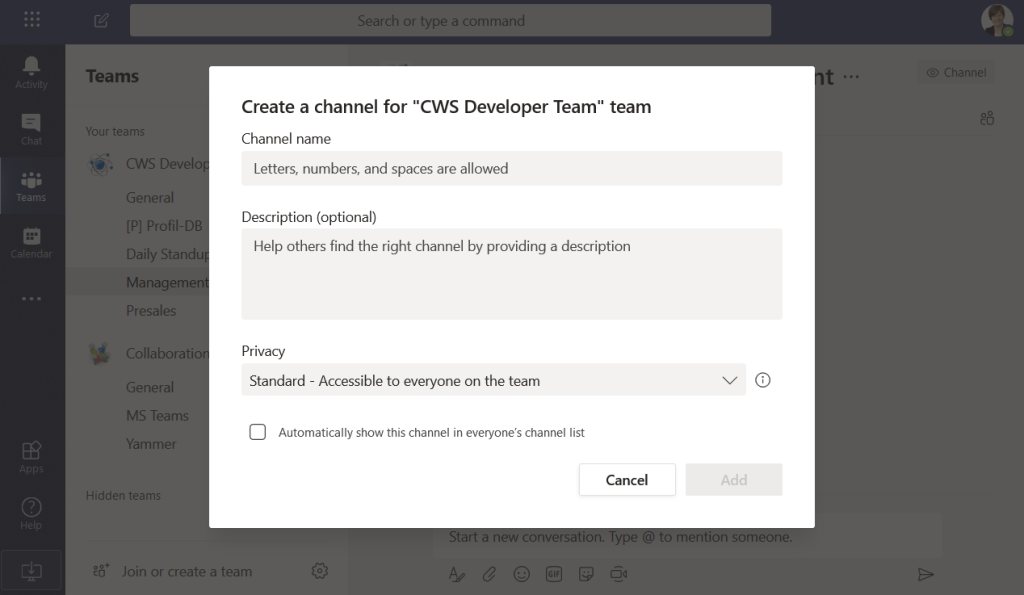Open the Activity bell icon
1024x595 pixels.
31,71
